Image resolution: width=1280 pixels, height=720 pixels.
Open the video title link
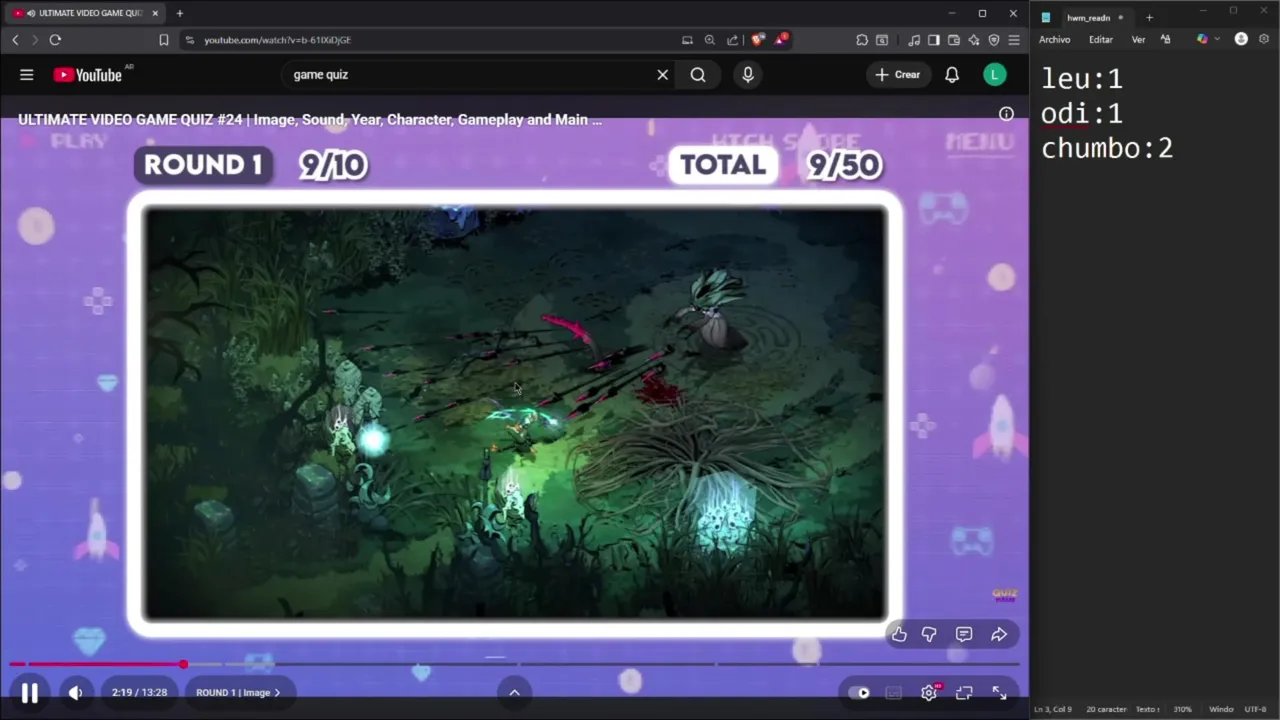click(x=310, y=119)
